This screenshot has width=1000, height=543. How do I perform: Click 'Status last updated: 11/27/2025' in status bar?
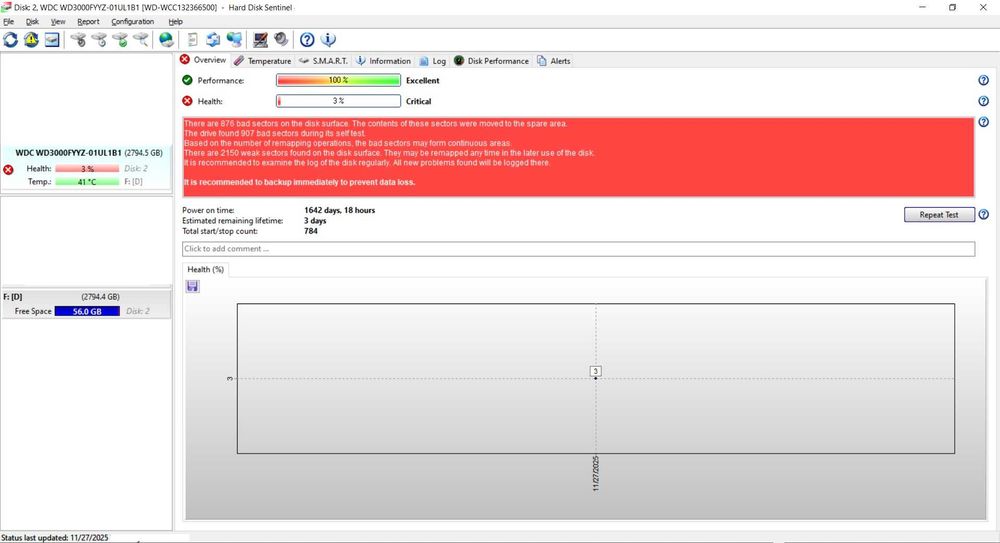(x=55, y=538)
